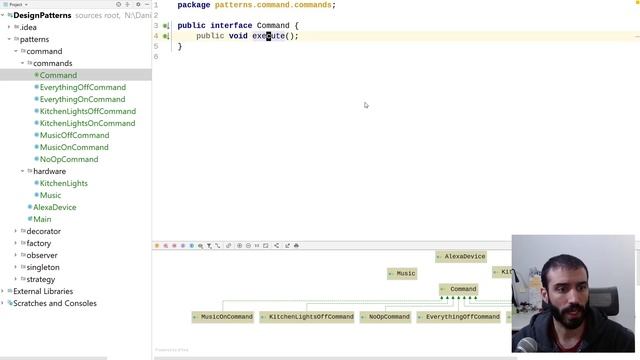Image resolution: width=640 pixels, height=360 pixels.
Task: Zoom out on the diagram
Action: point(248,246)
